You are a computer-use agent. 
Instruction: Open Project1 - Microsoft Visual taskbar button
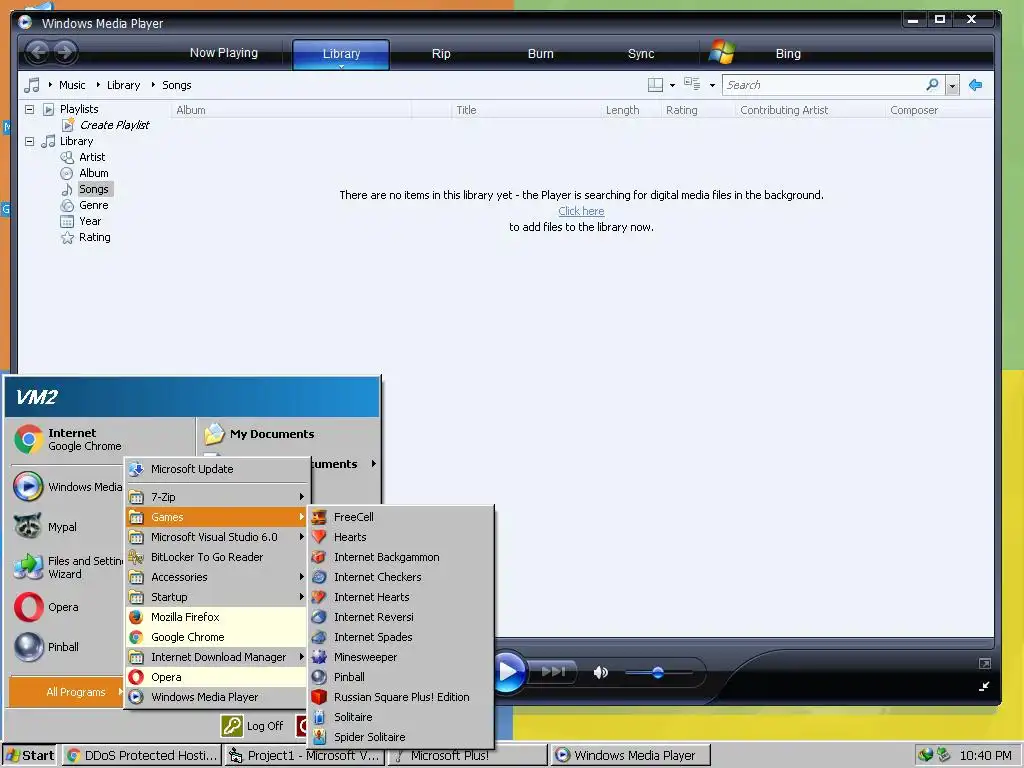[304, 755]
